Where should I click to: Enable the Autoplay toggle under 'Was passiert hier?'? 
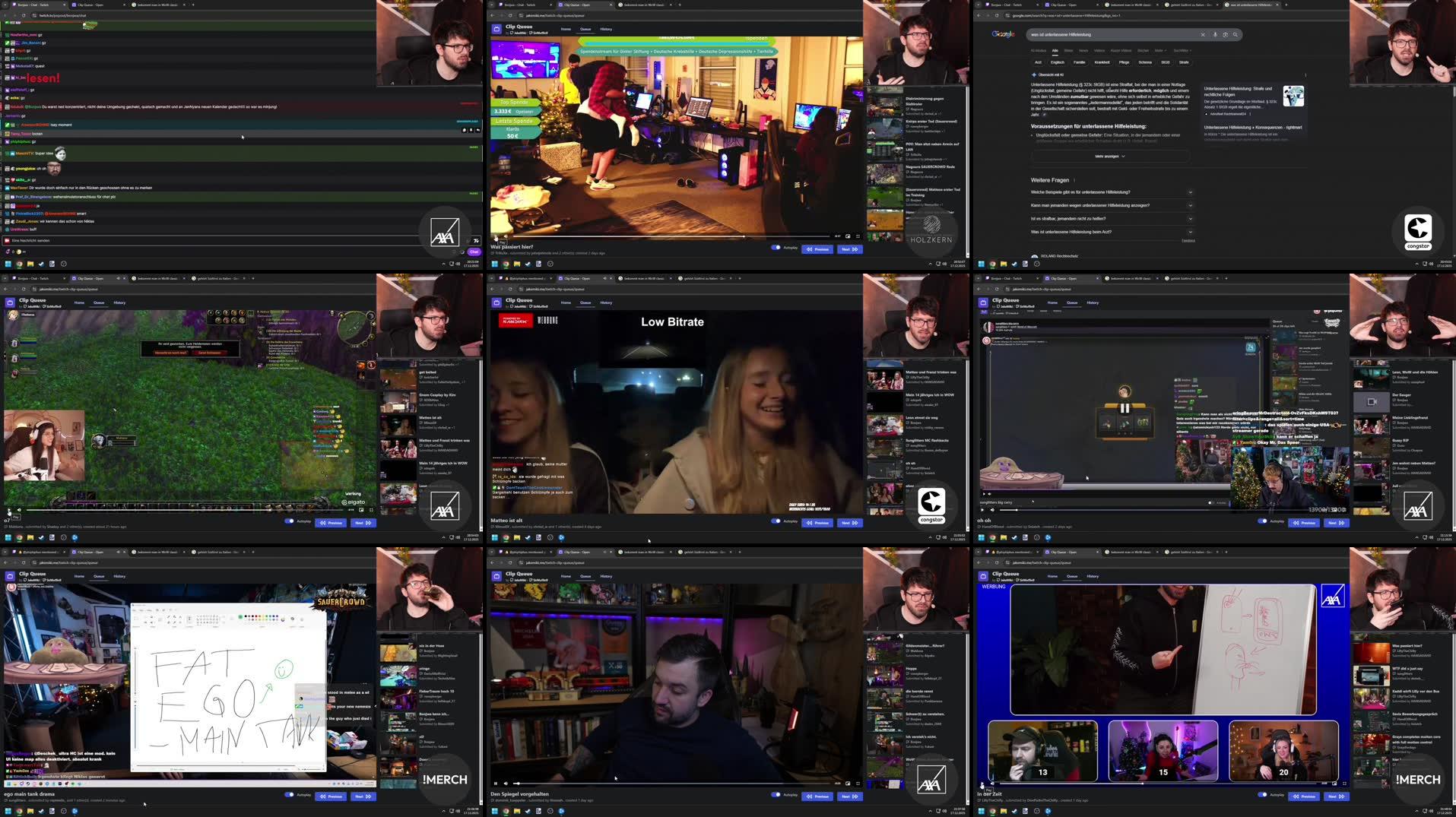[776, 248]
